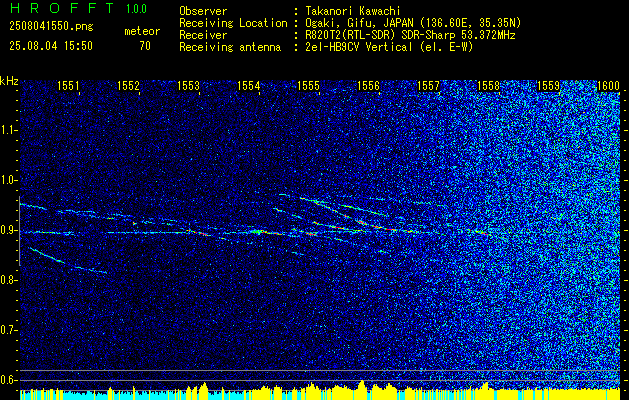The width and height of the screenshot is (629, 400).
Task: Click the Observer field label
Action: 203,11
